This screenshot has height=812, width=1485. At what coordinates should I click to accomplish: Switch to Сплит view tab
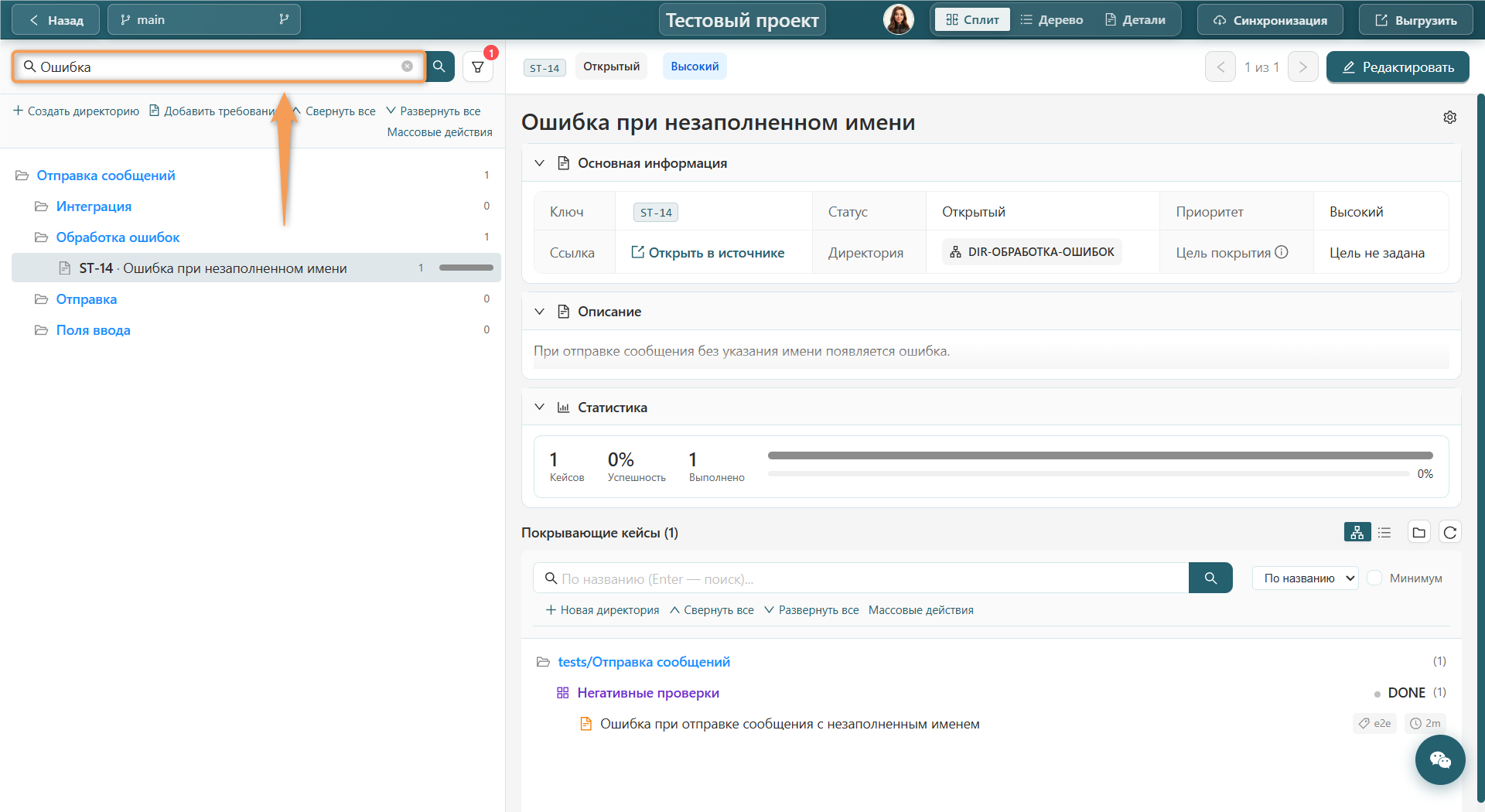[x=972, y=19]
